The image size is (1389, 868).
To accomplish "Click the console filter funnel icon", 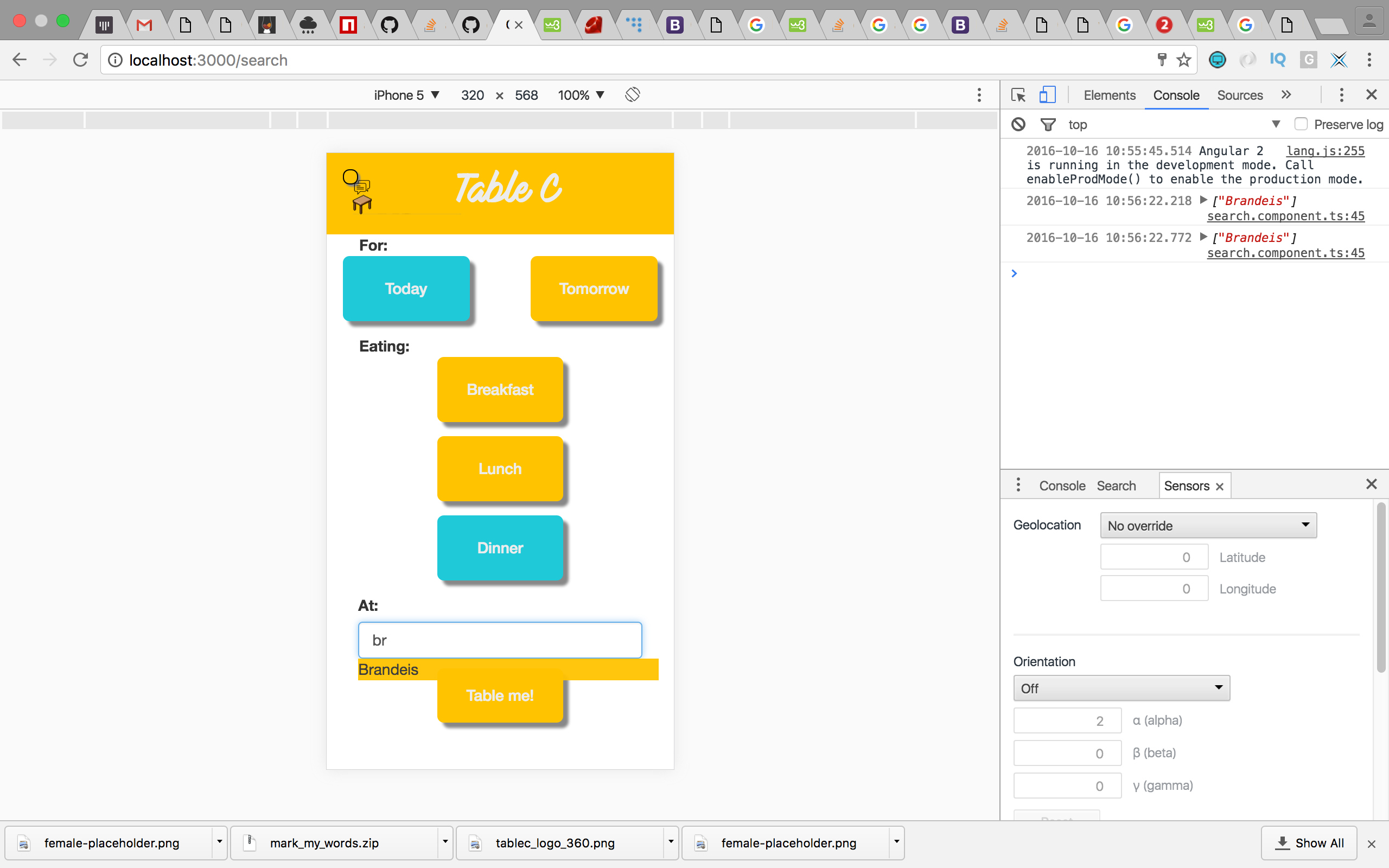I will [1048, 124].
